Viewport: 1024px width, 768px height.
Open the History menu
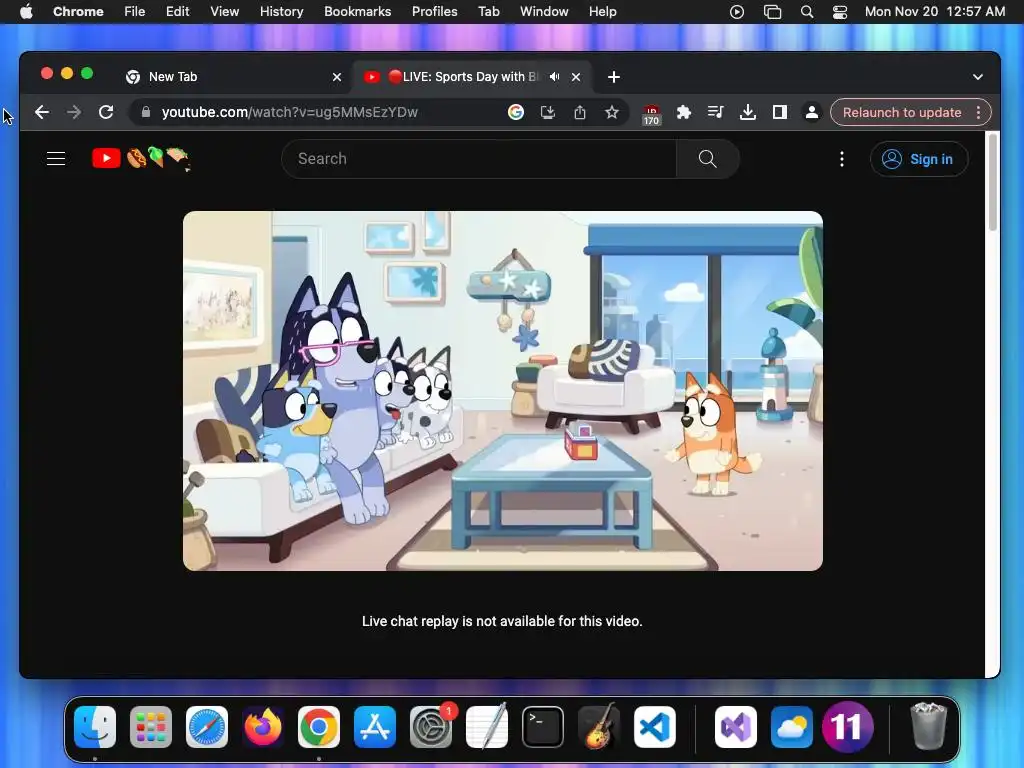pyautogui.click(x=281, y=12)
